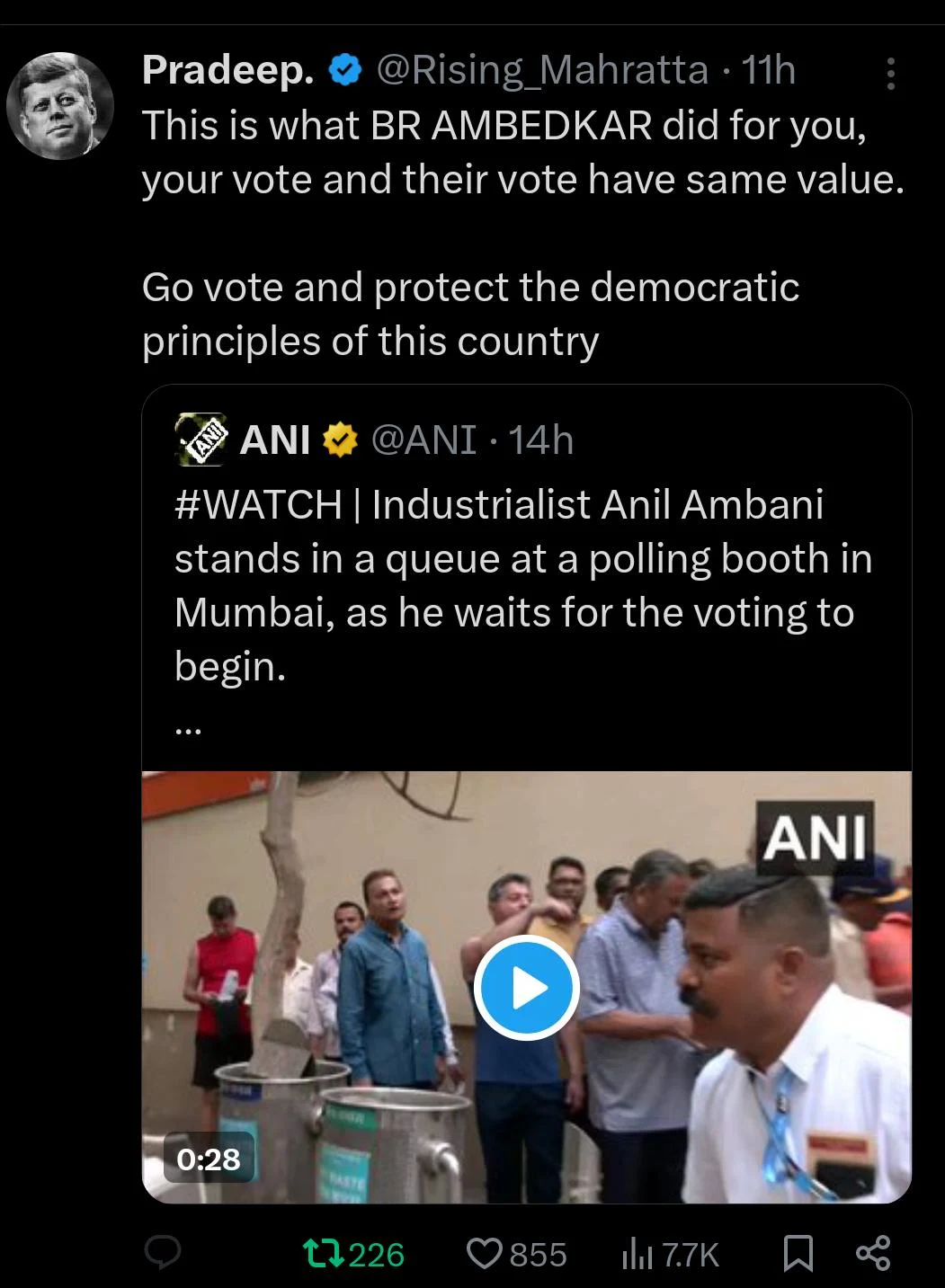Click the ANI display name
The width and height of the screenshot is (945, 1288).
click(276, 440)
